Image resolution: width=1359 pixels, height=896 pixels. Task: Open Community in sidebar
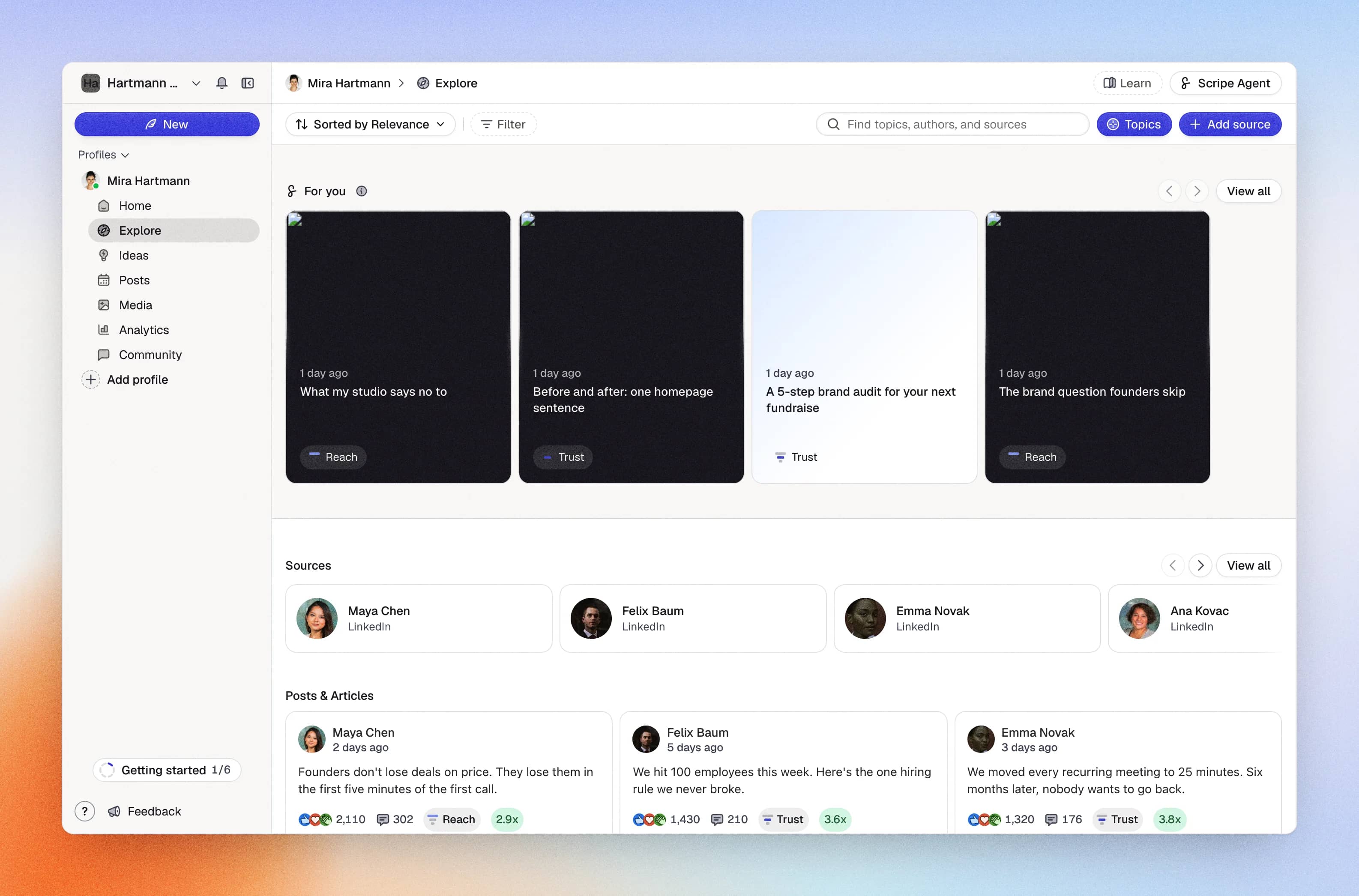[x=174, y=355]
